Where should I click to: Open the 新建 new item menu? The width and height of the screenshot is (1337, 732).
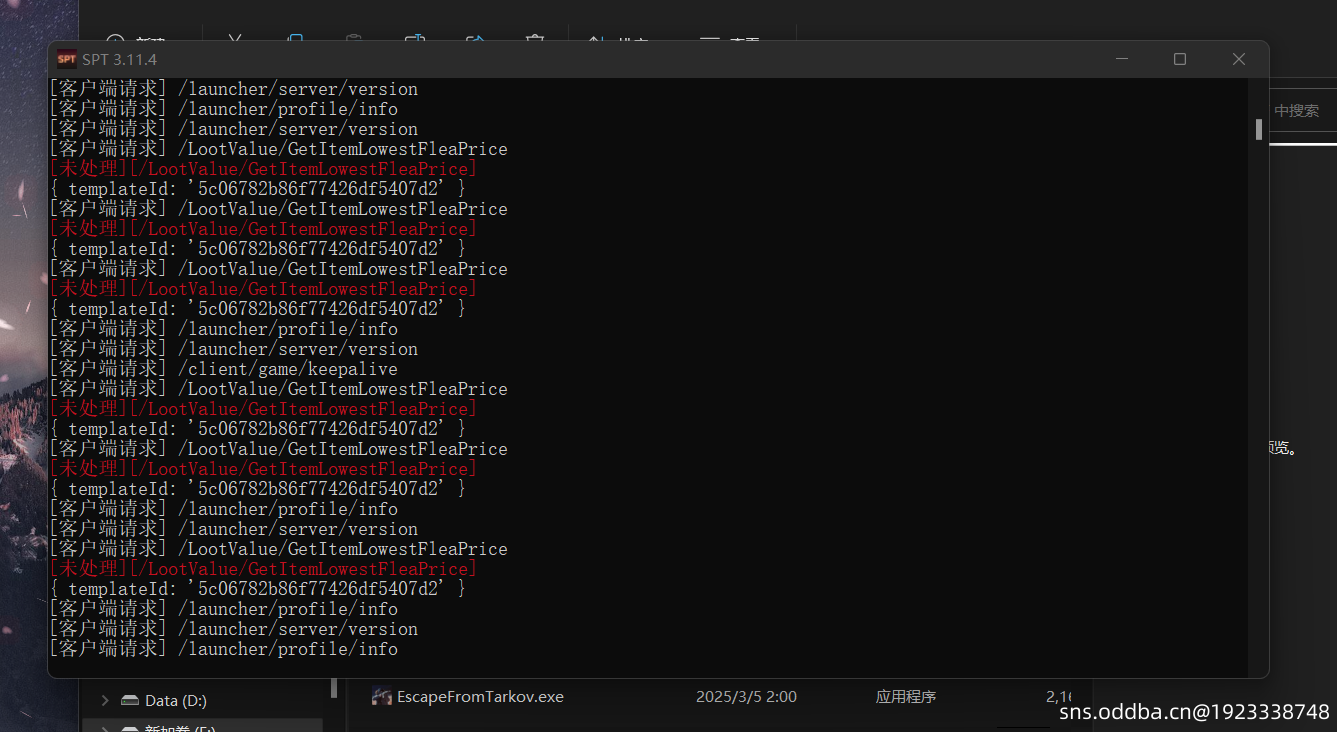pos(130,41)
